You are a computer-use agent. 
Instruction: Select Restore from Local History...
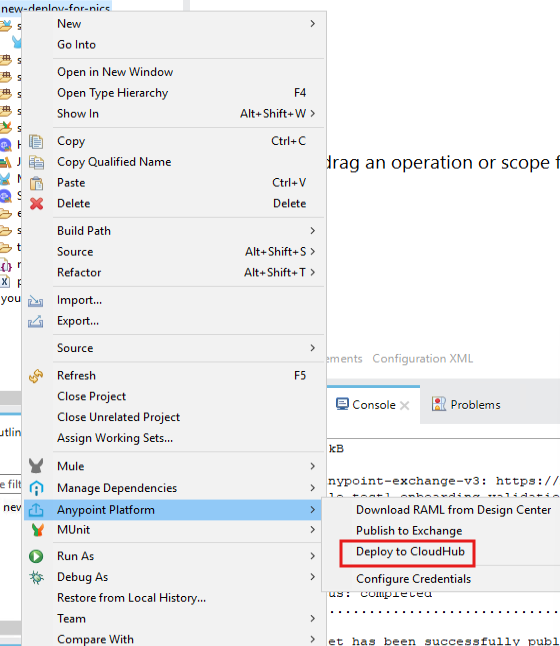click(131, 598)
